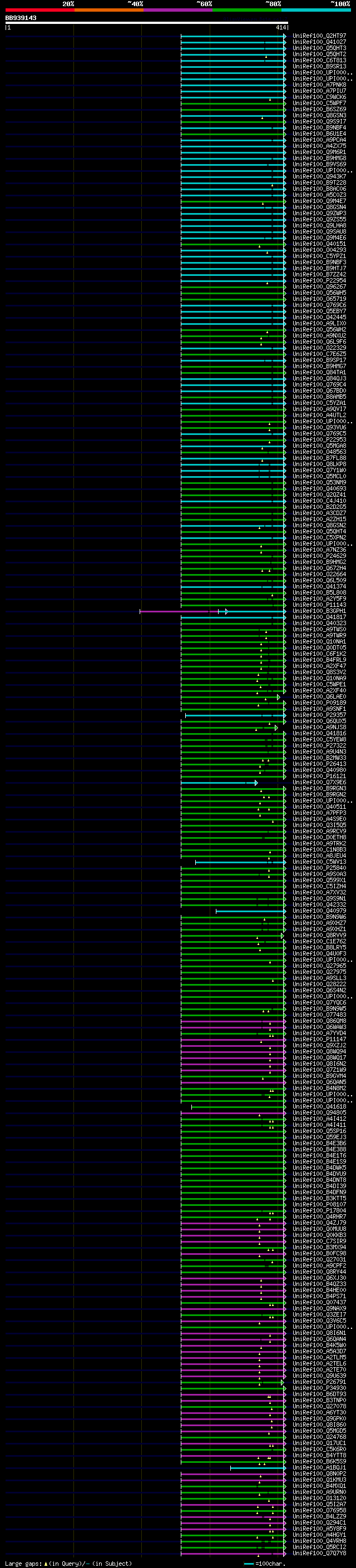The width and height of the screenshot is (356, 1568).
Task: Click the label UniRef100_P22954
Action: pyautogui.click(x=319, y=280)
